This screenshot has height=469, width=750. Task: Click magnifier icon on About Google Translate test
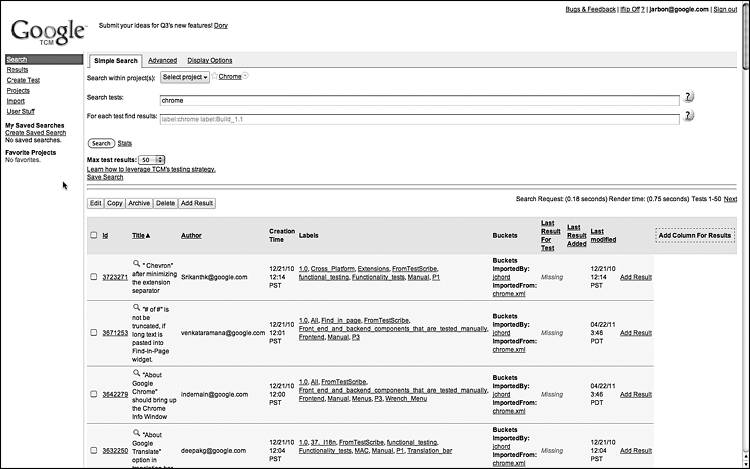click(x=136, y=433)
